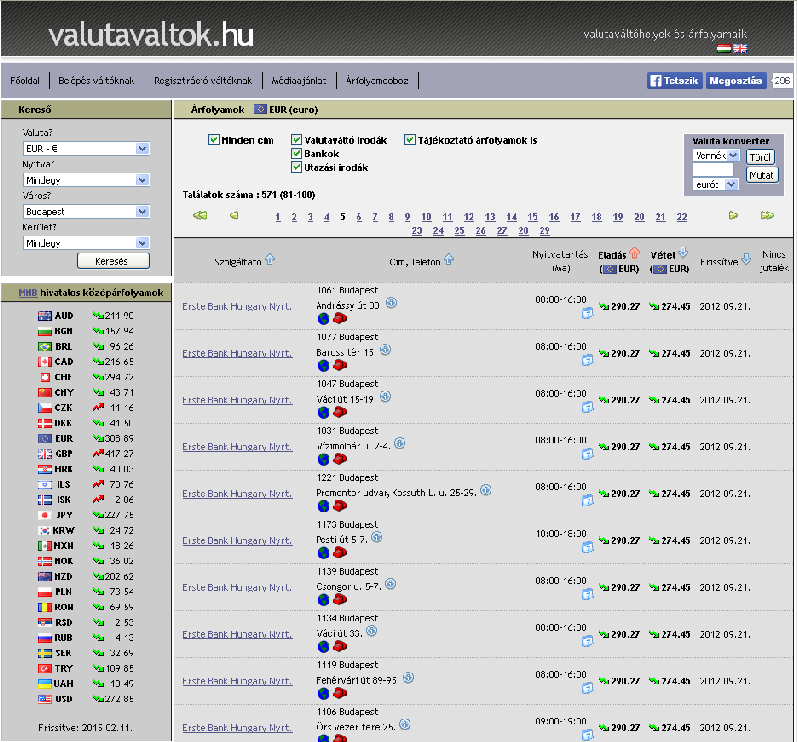797x742 pixels.
Task: Click the Töröl button in converter
Action: pos(760,157)
